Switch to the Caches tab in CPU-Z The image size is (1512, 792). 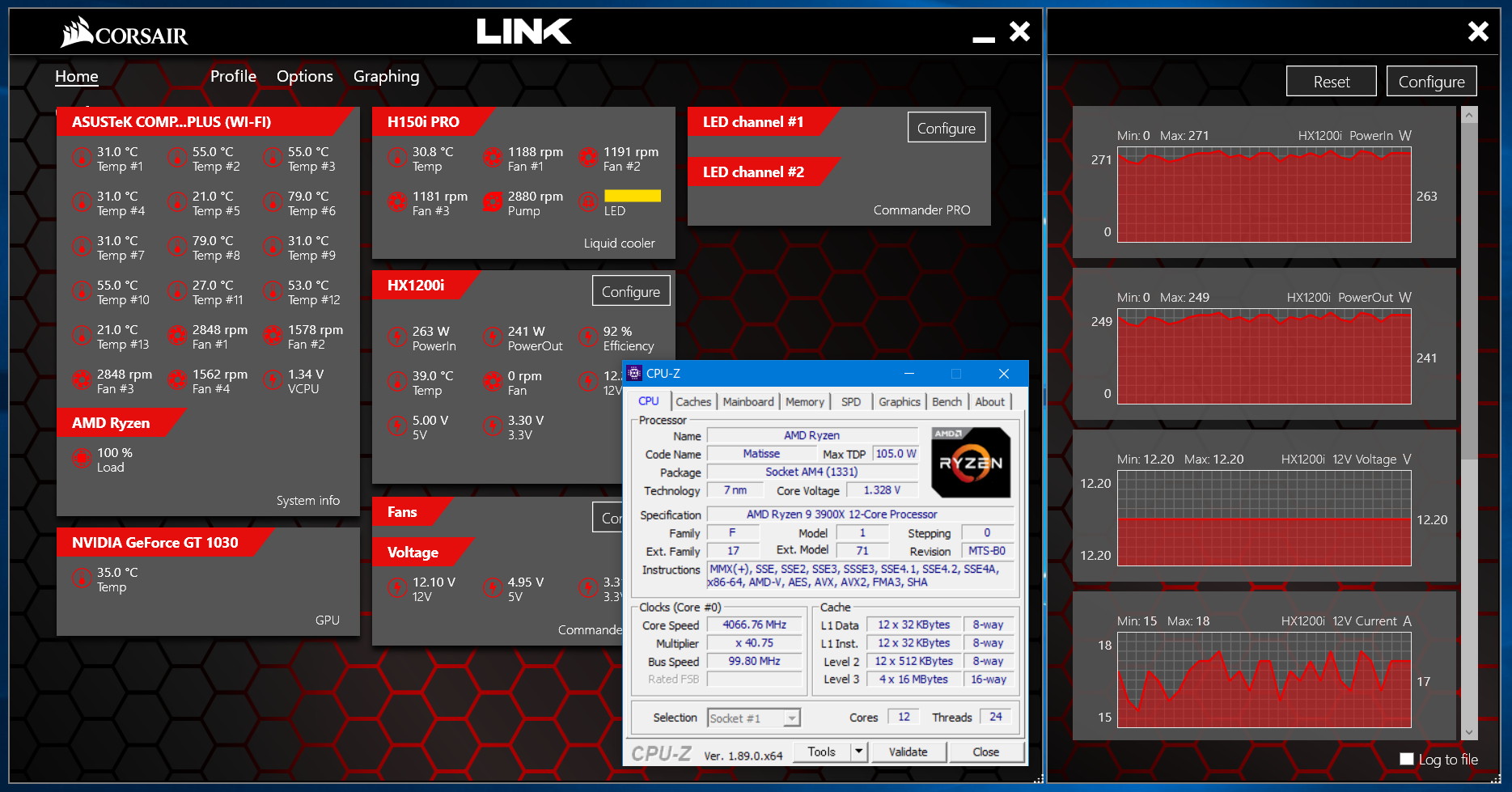[x=693, y=401]
